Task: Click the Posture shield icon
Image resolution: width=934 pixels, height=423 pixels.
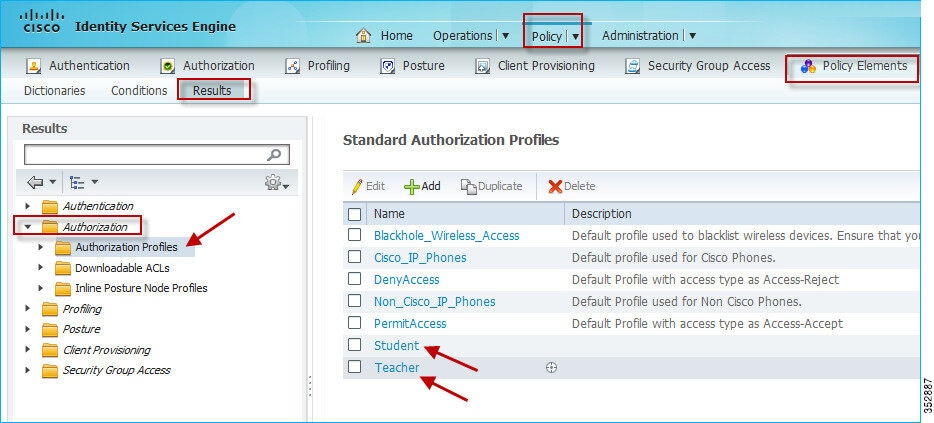Action: [387, 66]
